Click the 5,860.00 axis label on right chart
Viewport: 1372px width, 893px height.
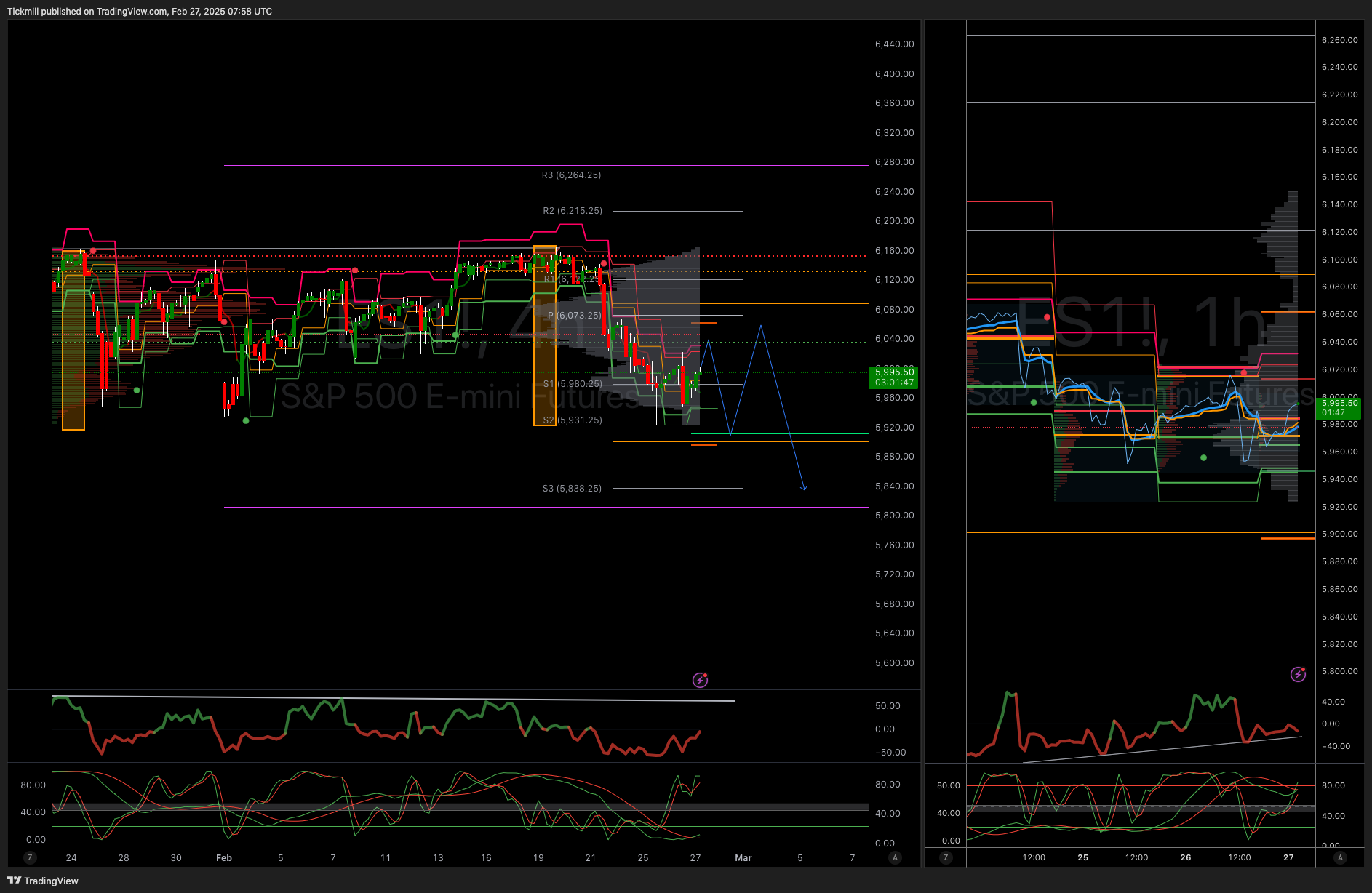coord(1339,589)
